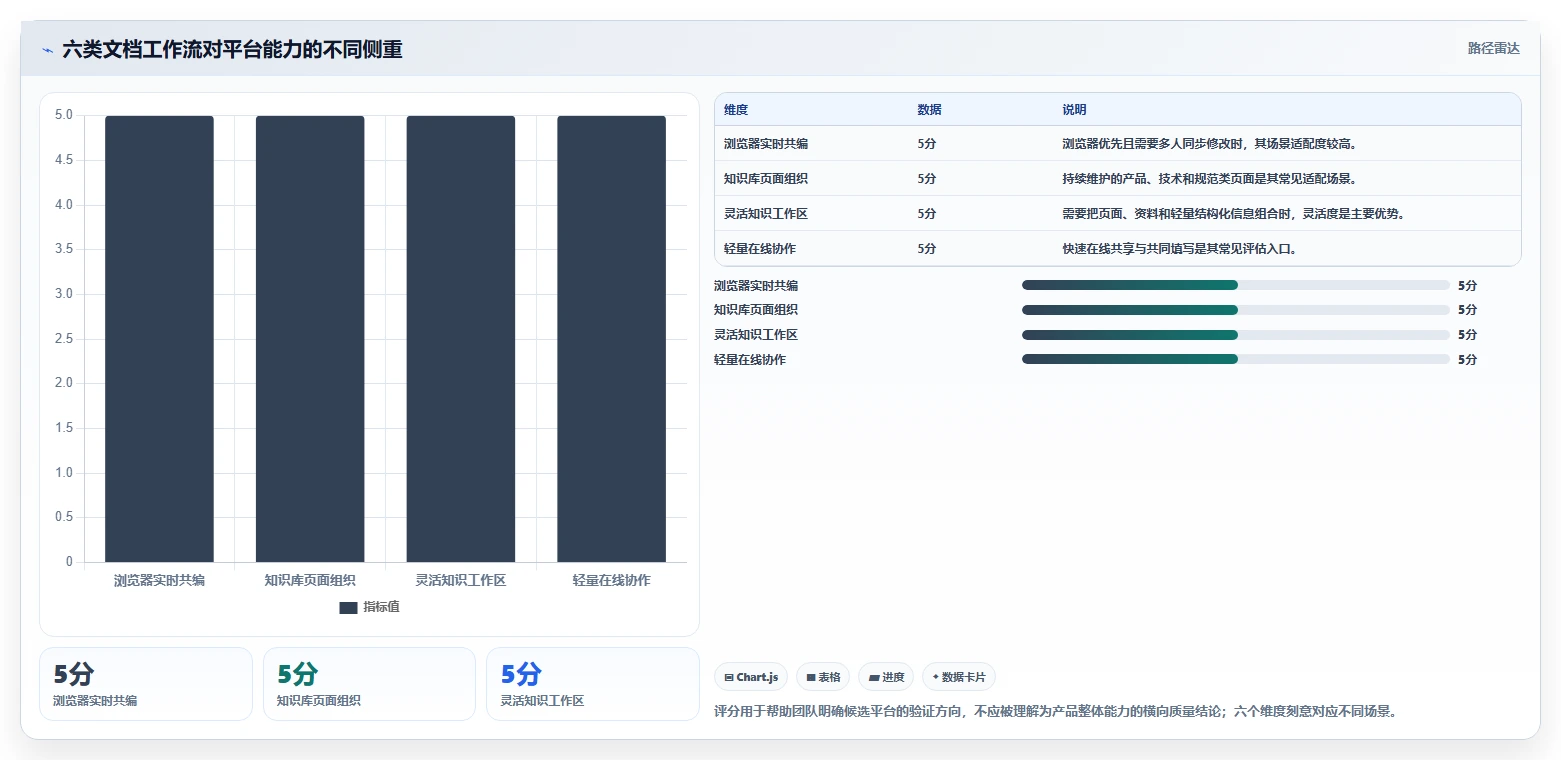Click the 数据 column header
Screen dimensions: 1561x760
coord(929,110)
